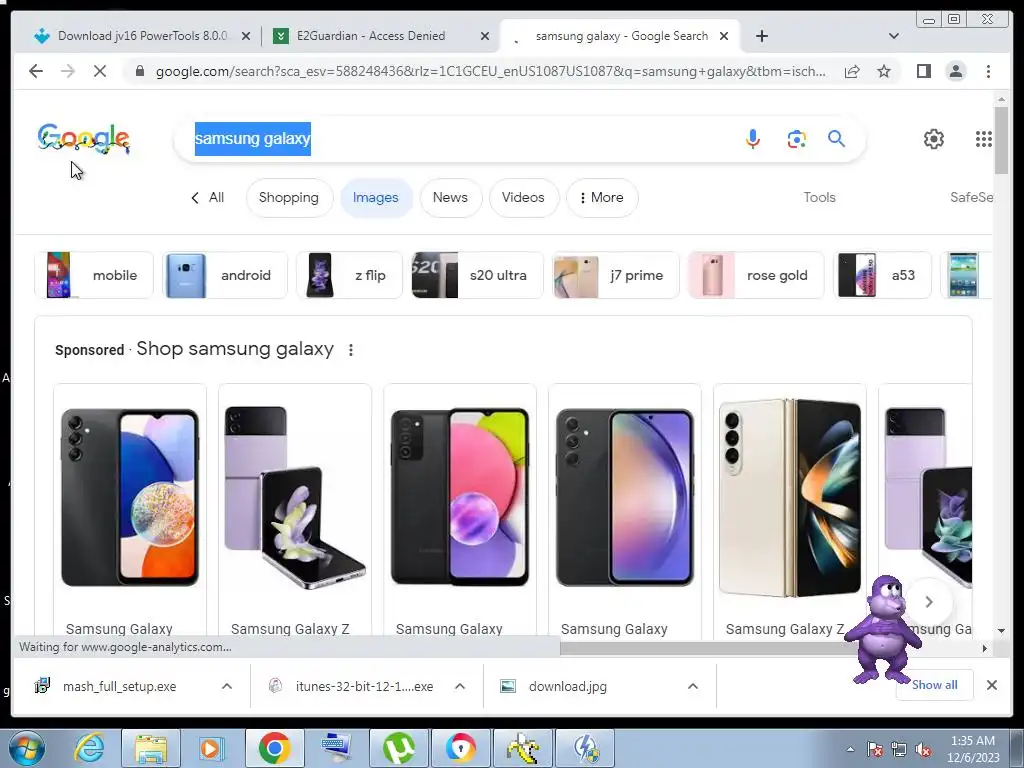Close the downloads bar
1024x768 pixels.
point(991,685)
